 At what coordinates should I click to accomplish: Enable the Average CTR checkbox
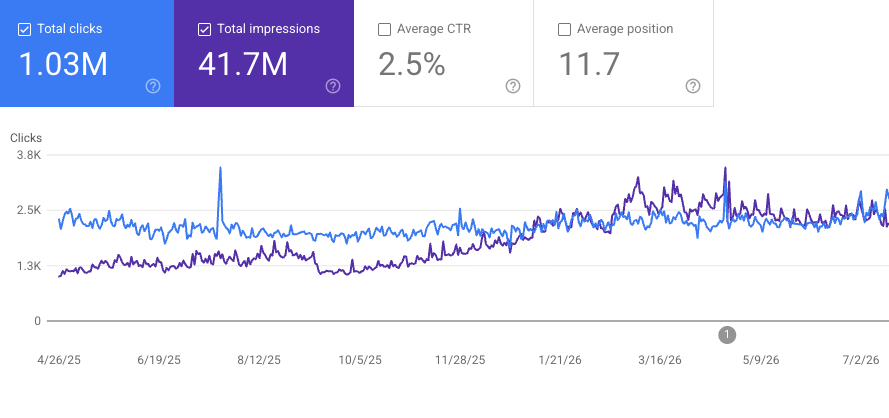pos(384,29)
